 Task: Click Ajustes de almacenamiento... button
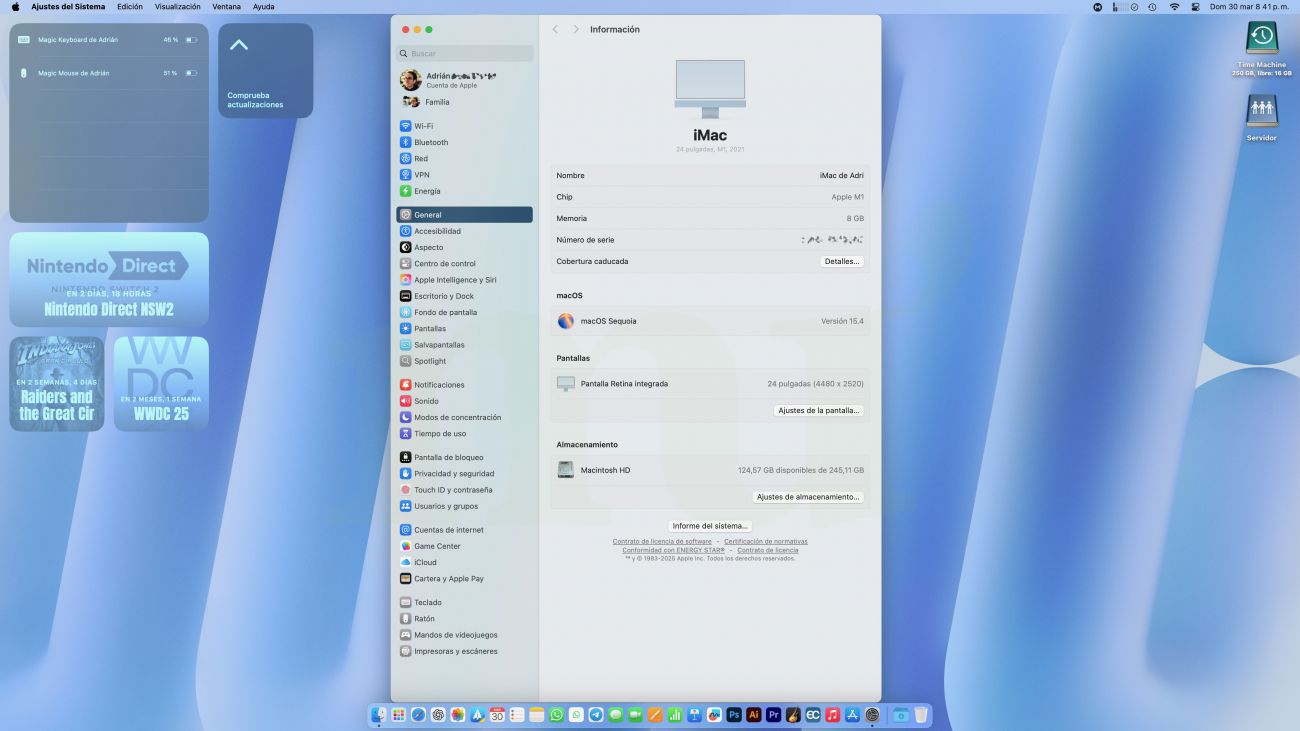808,497
